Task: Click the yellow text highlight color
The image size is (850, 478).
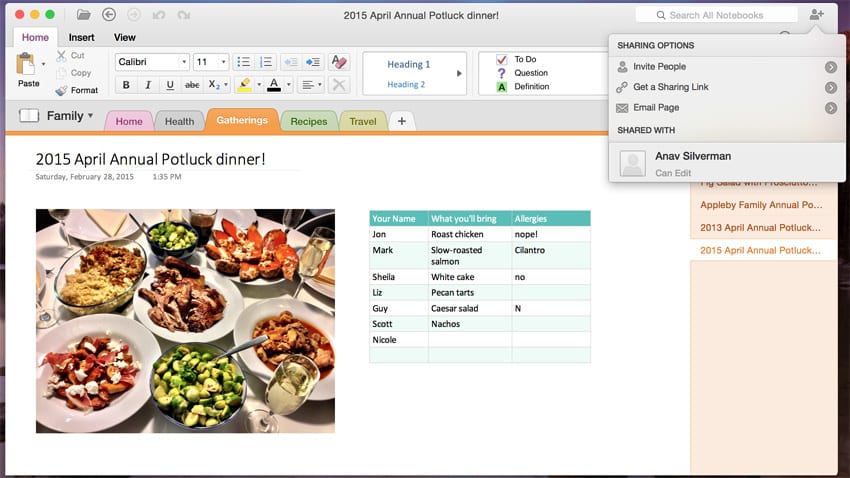Action: click(x=243, y=85)
